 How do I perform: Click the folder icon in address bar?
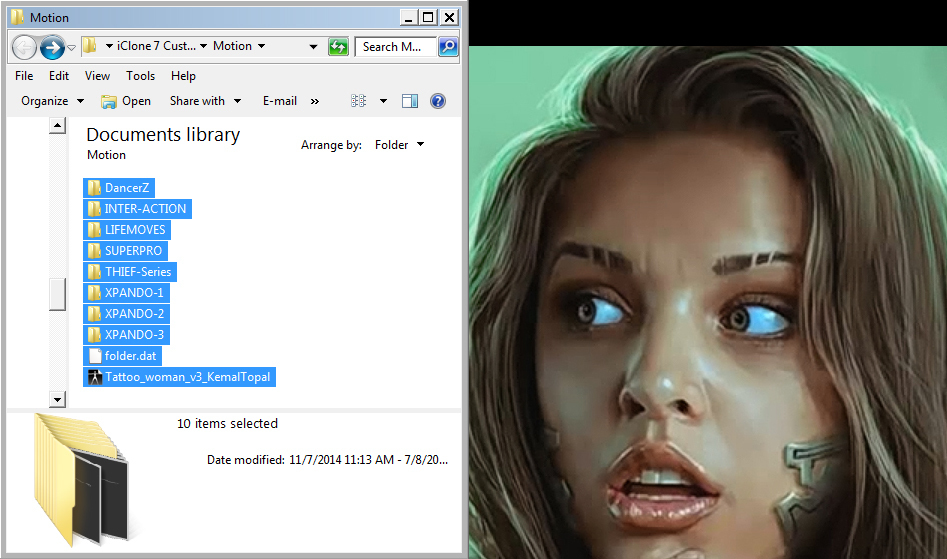89,46
